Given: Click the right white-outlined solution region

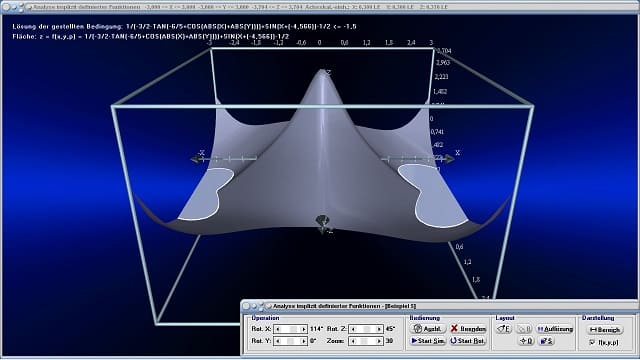Looking at the screenshot, I should tap(434, 196).
